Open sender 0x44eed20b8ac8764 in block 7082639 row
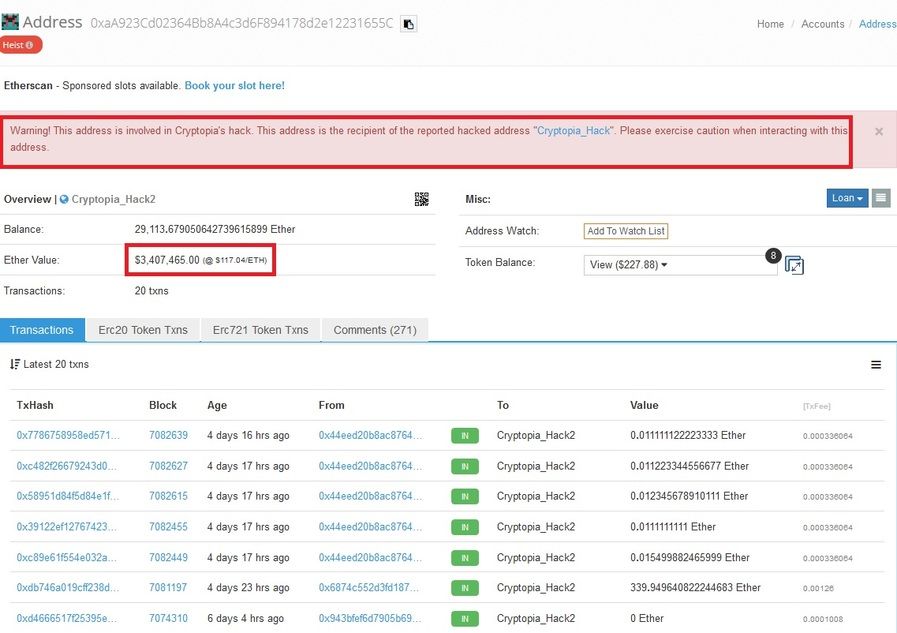This screenshot has height=633, width=897. [371, 435]
